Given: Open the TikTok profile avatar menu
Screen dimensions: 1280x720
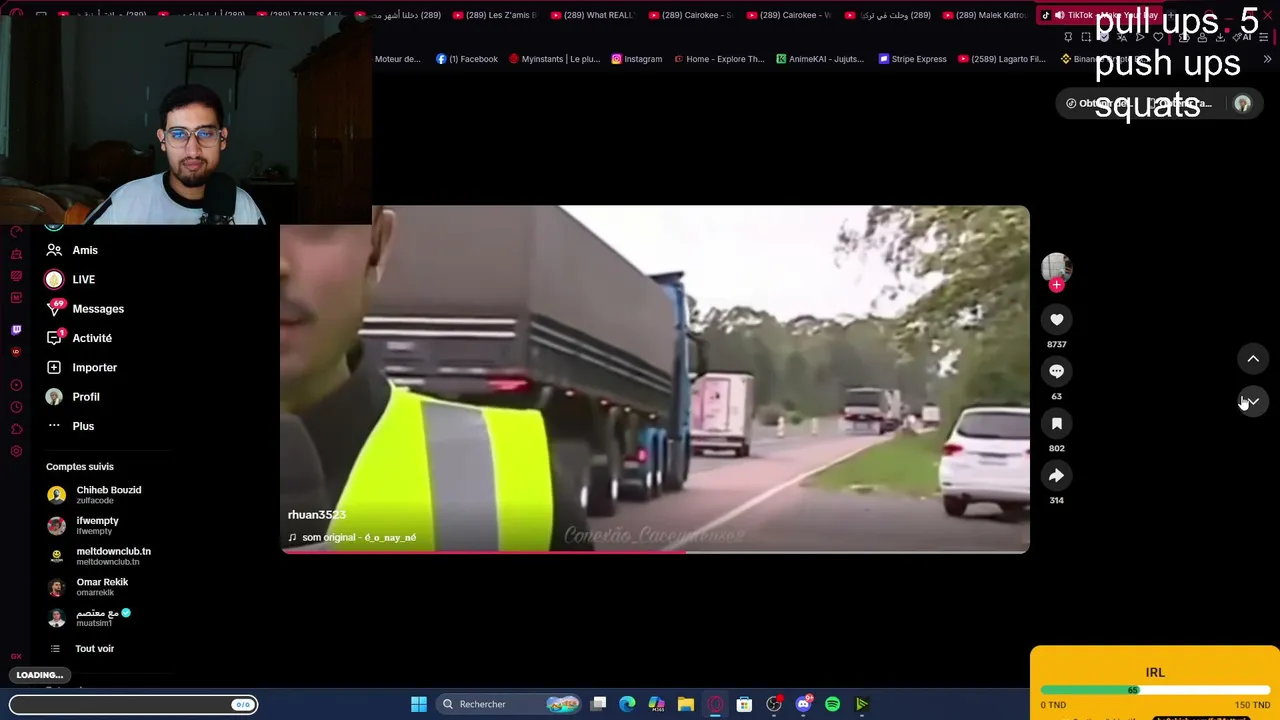Looking at the screenshot, I should tap(1242, 103).
